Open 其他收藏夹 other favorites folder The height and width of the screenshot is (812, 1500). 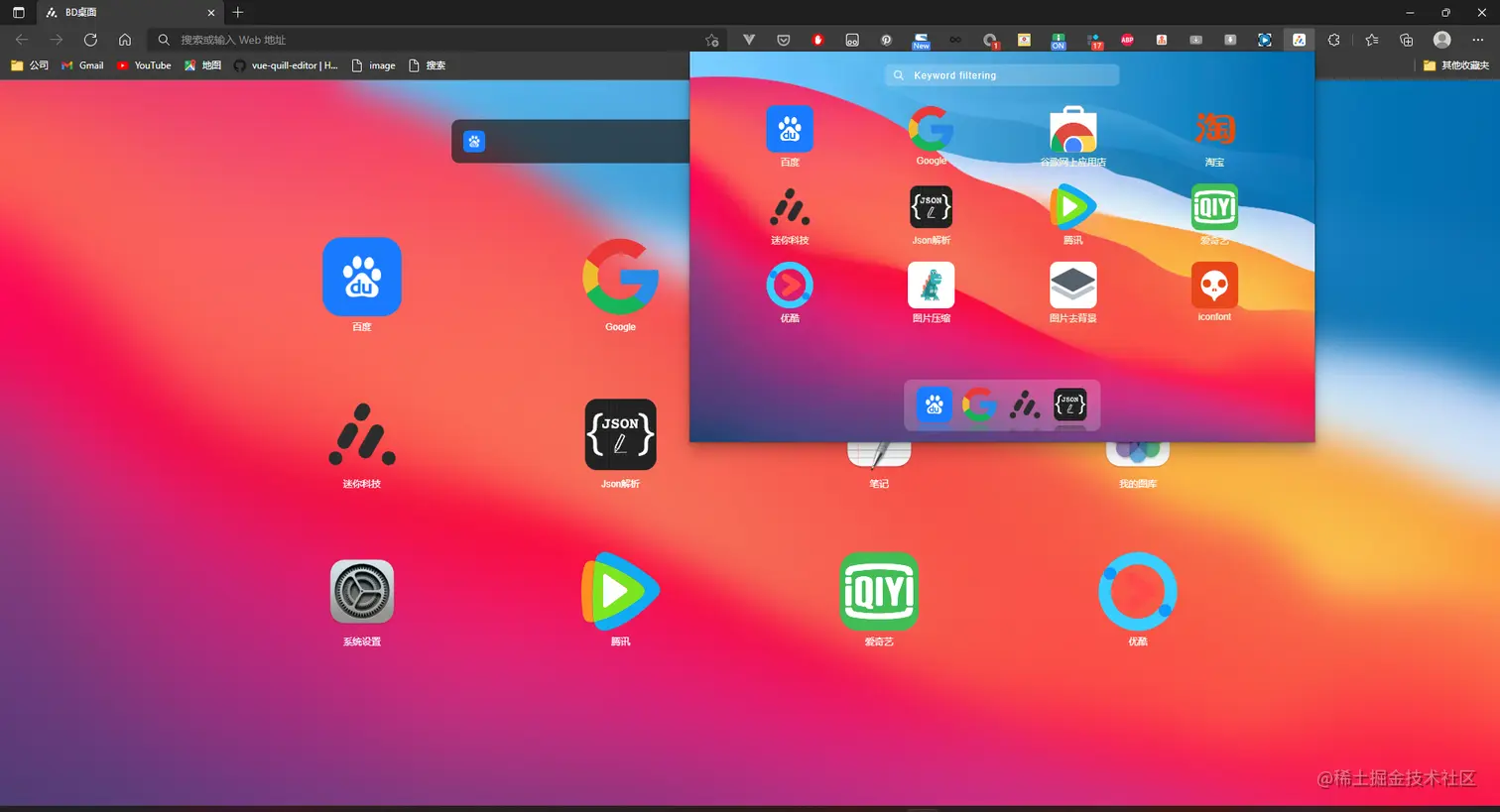pyautogui.click(x=1456, y=65)
